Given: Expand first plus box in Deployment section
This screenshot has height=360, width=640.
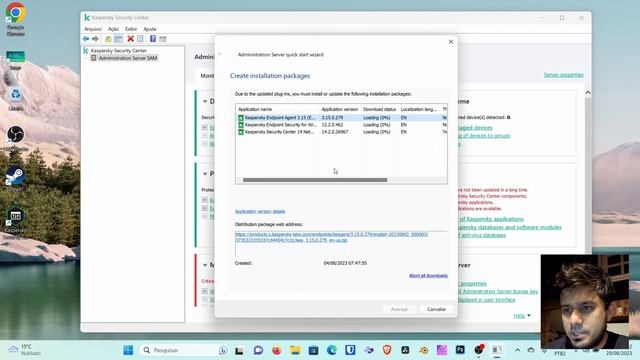Looking at the screenshot, I should pos(204,128).
